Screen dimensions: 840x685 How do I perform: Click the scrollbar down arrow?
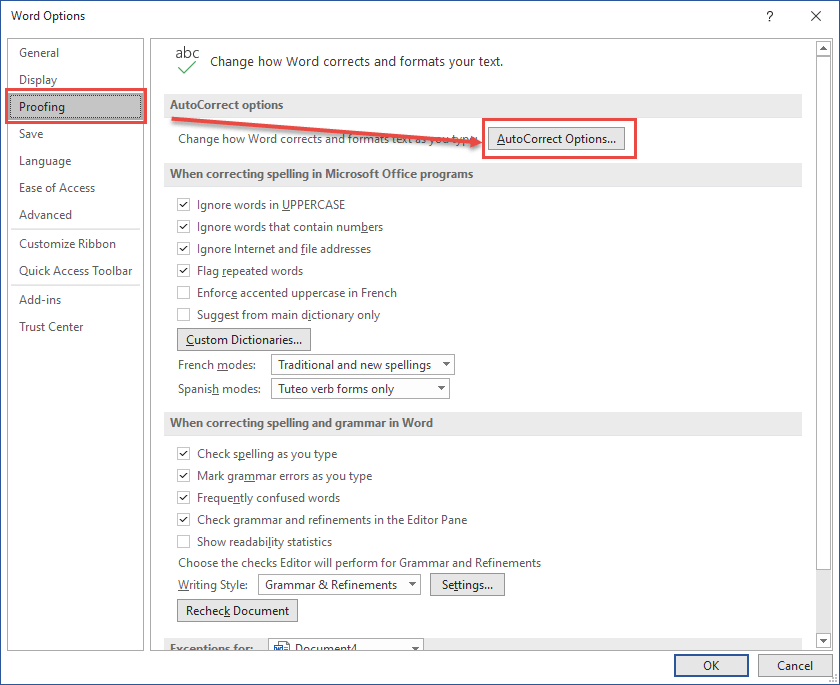click(x=823, y=639)
